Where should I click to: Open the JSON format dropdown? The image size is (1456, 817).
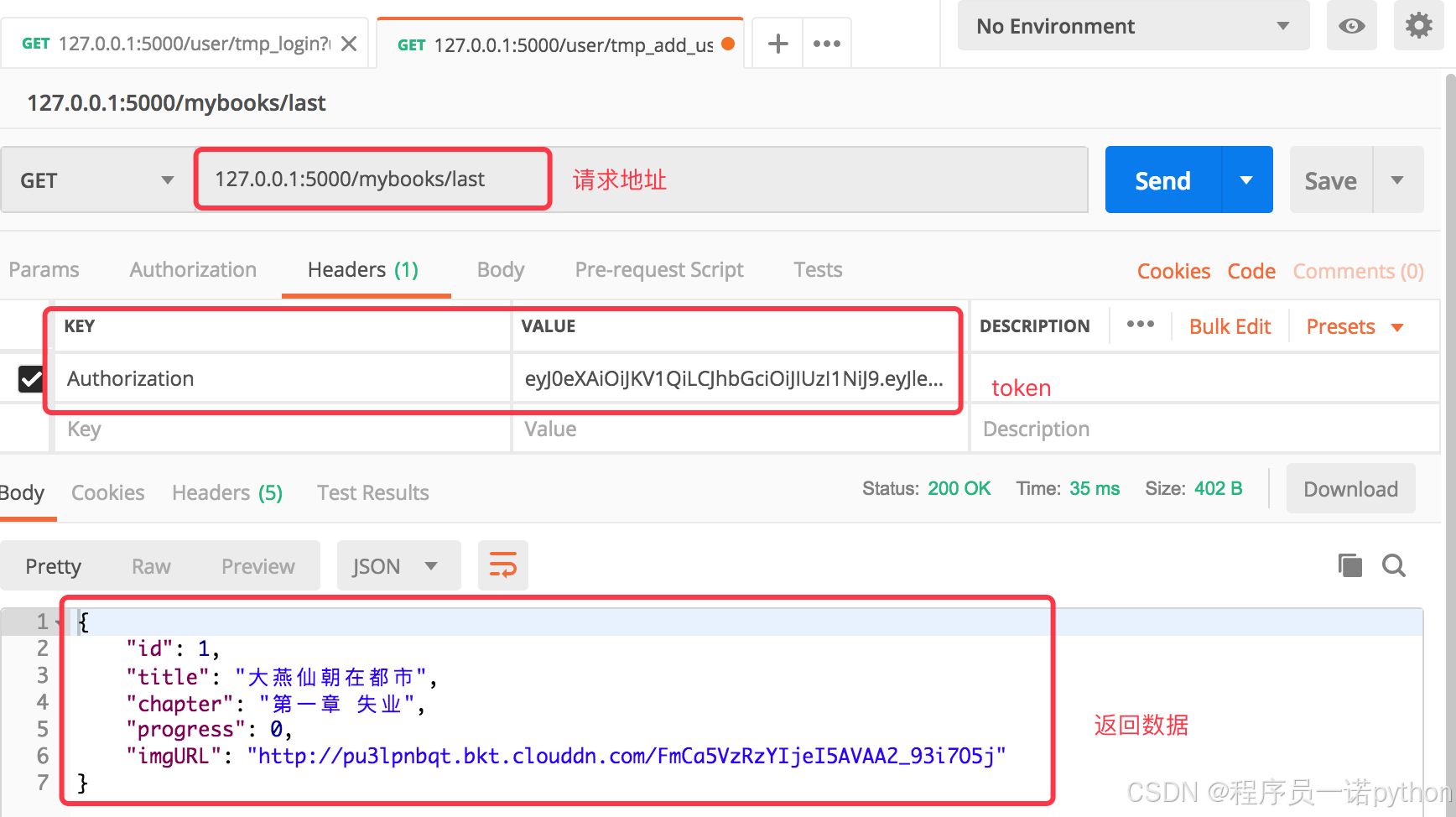(398, 566)
